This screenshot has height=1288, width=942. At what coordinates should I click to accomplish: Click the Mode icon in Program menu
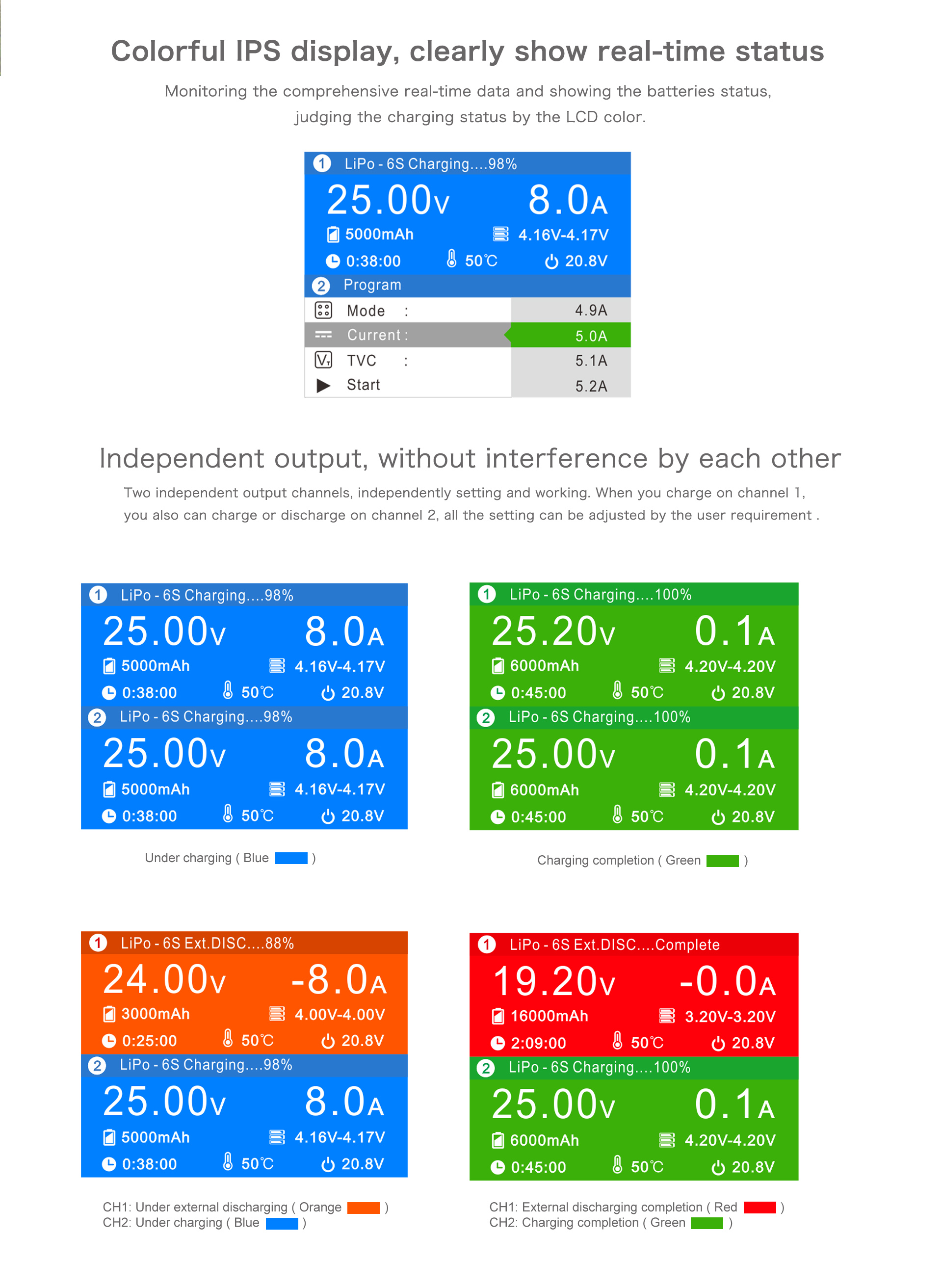click(323, 310)
